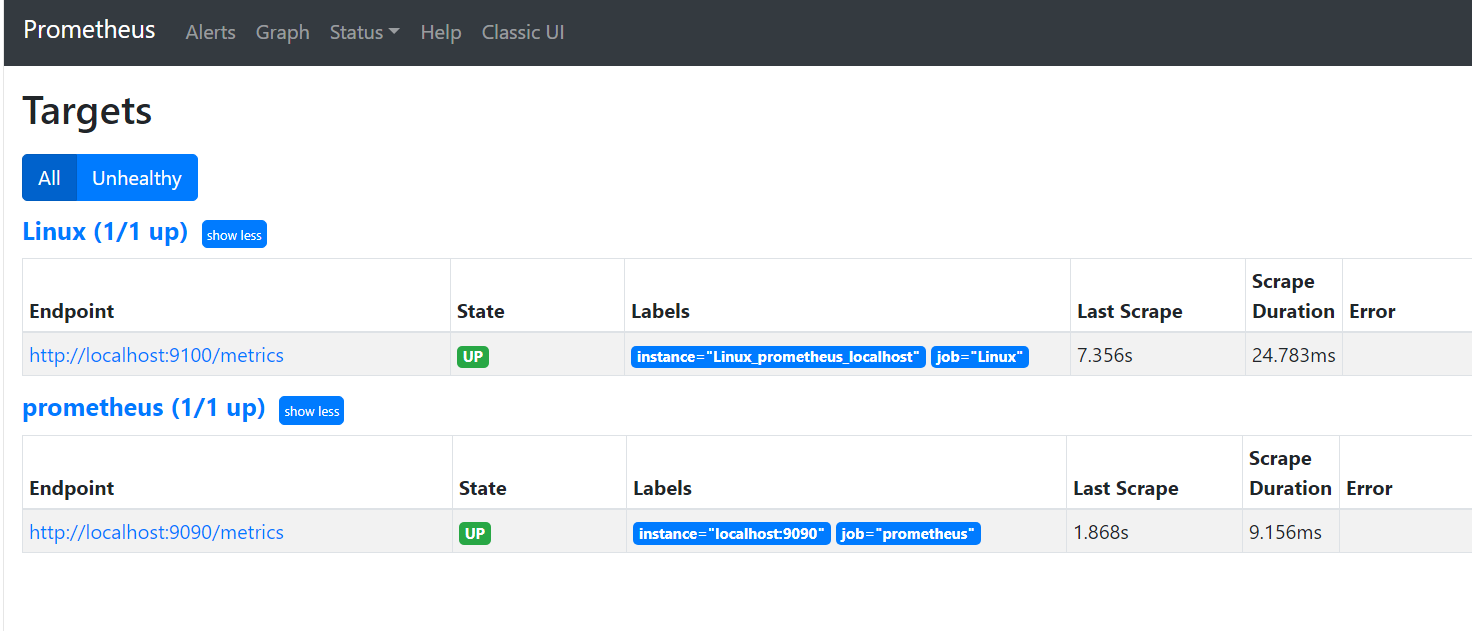Image resolution: width=1472 pixels, height=631 pixels.
Task: Select the All targets filter
Action: point(49,178)
